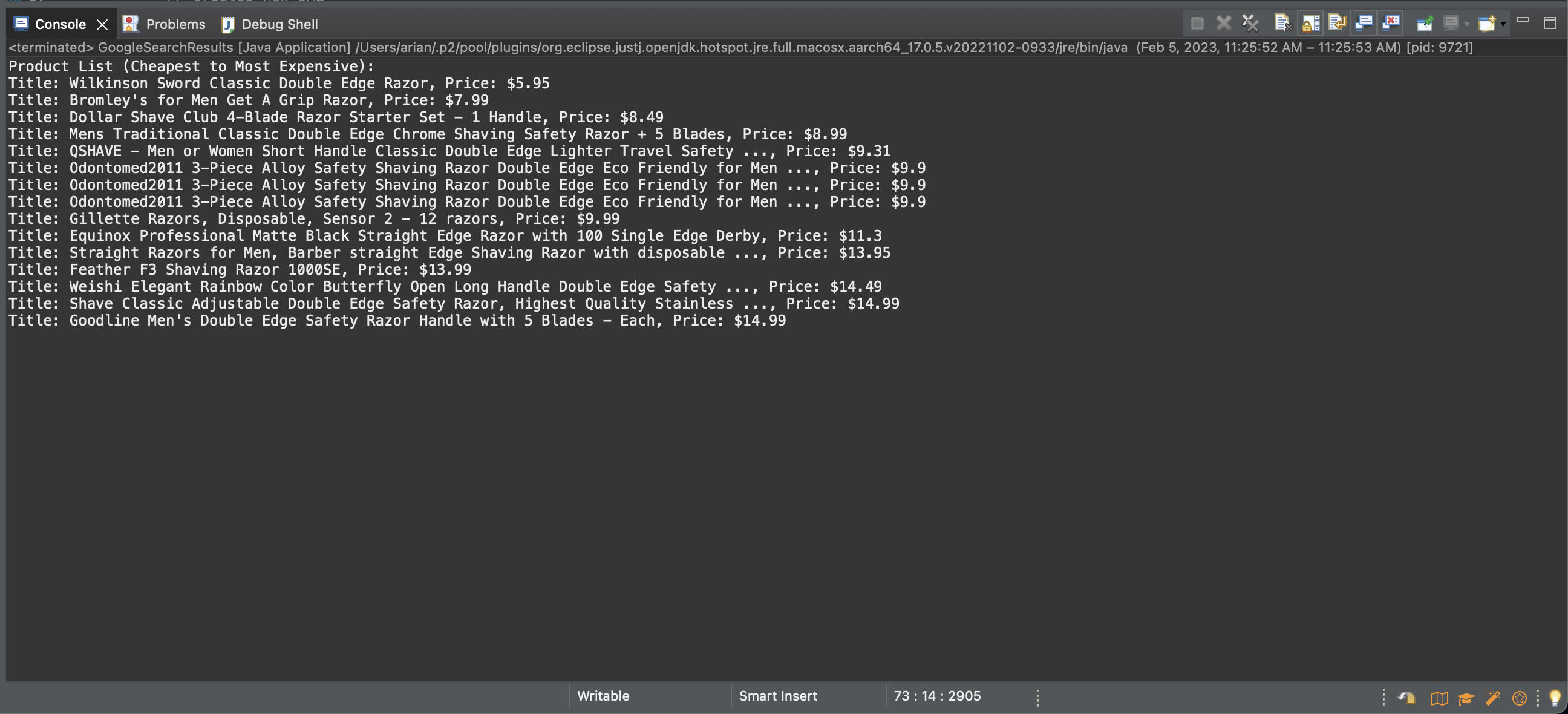
Task: Remove all terminated launches
Action: [x=1250, y=24]
